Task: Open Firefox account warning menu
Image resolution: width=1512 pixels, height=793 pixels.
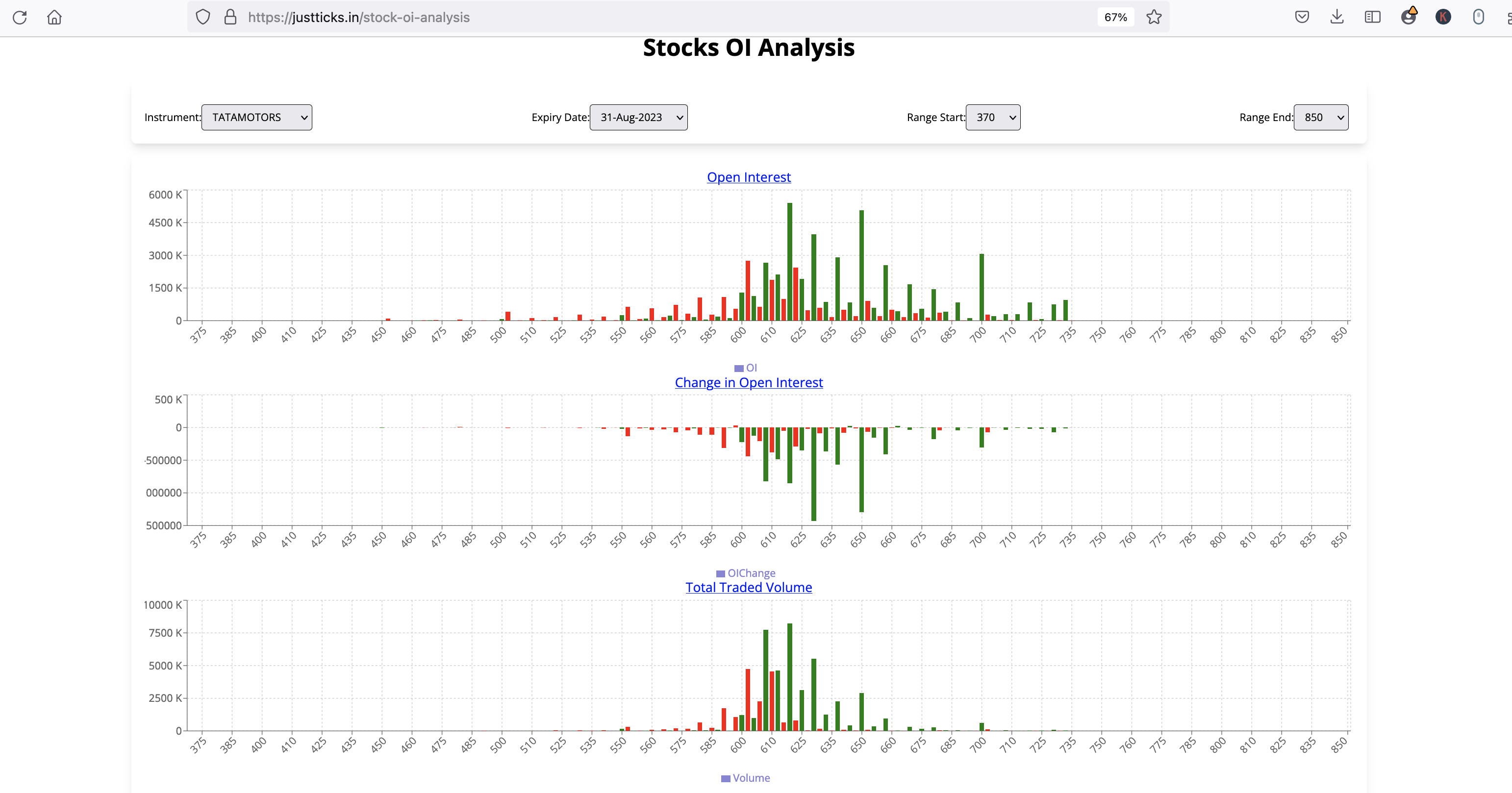Action: click(x=1409, y=17)
